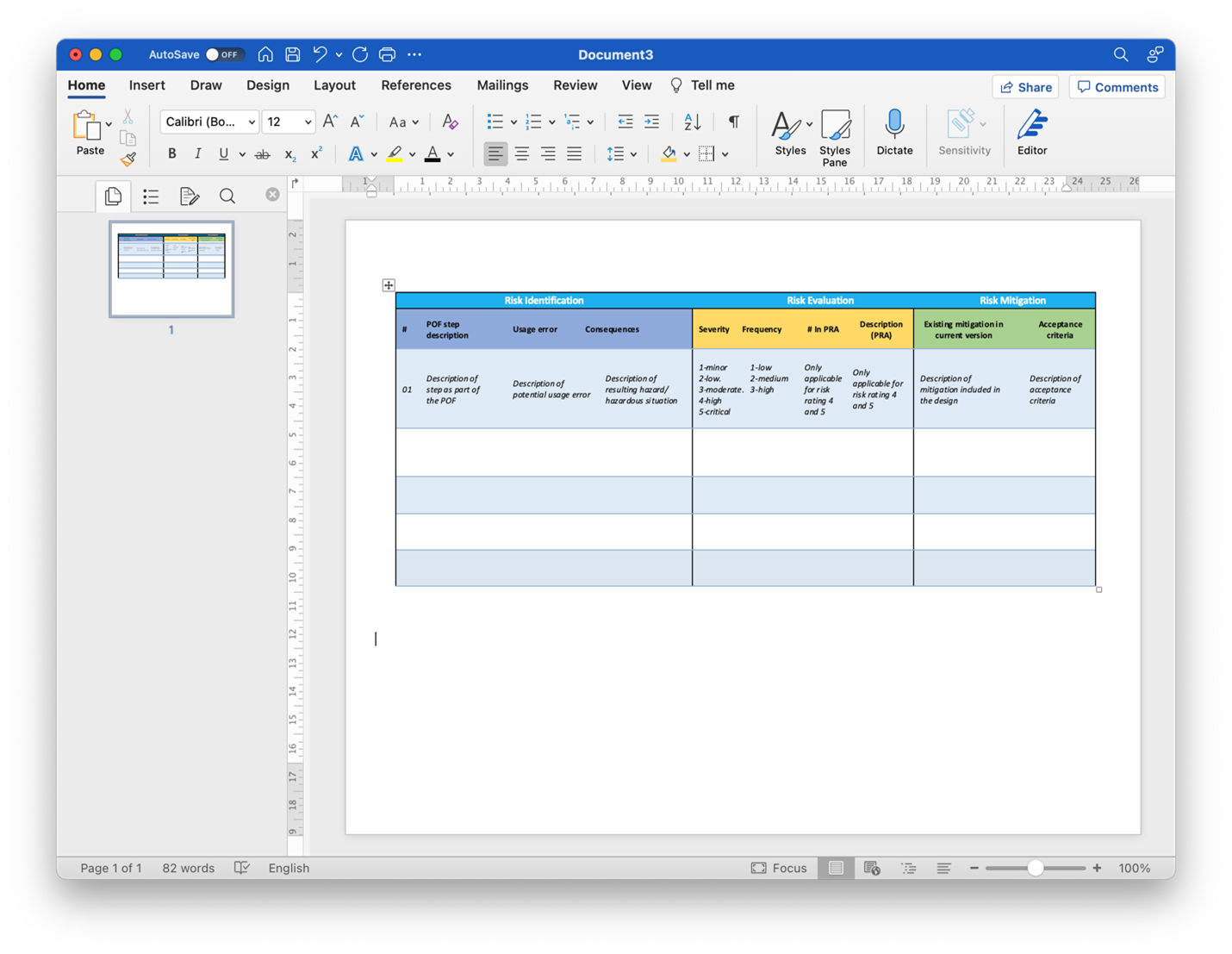Image resolution: width=1232 pixels, height=954 pixels.
Task: Search the document with magnifier in title bar
Action: [1121, 54]
